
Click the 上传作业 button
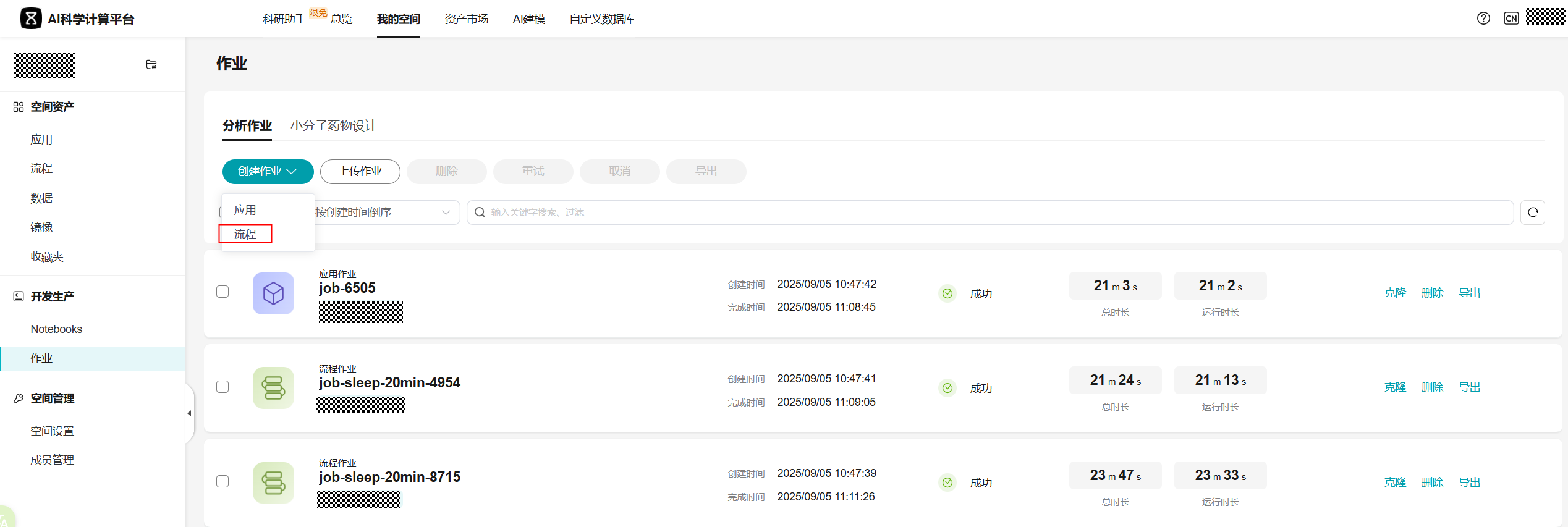[x=360, y=171]
